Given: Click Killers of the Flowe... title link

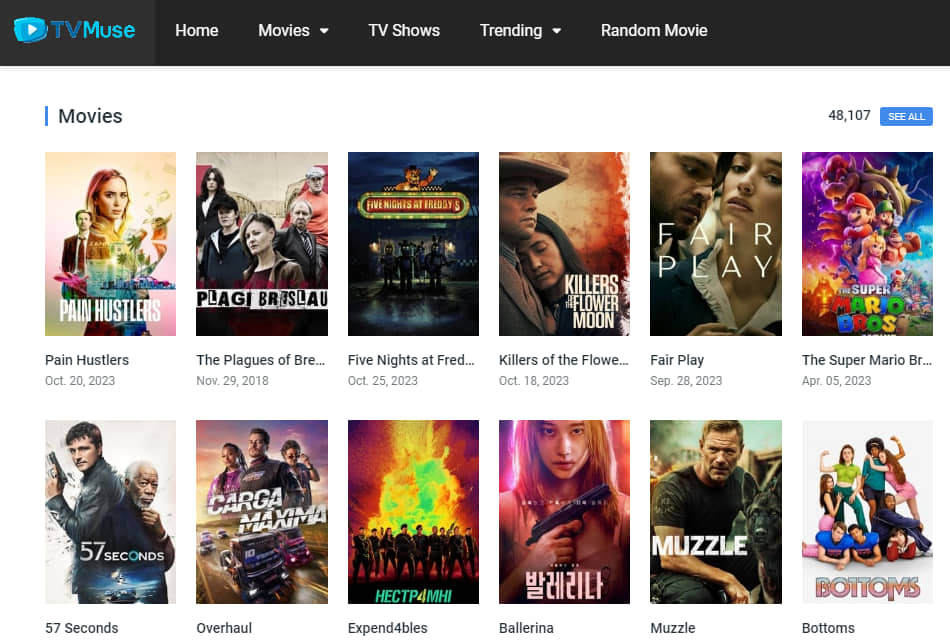Looking at the screenshot, I should click(563, 360).
